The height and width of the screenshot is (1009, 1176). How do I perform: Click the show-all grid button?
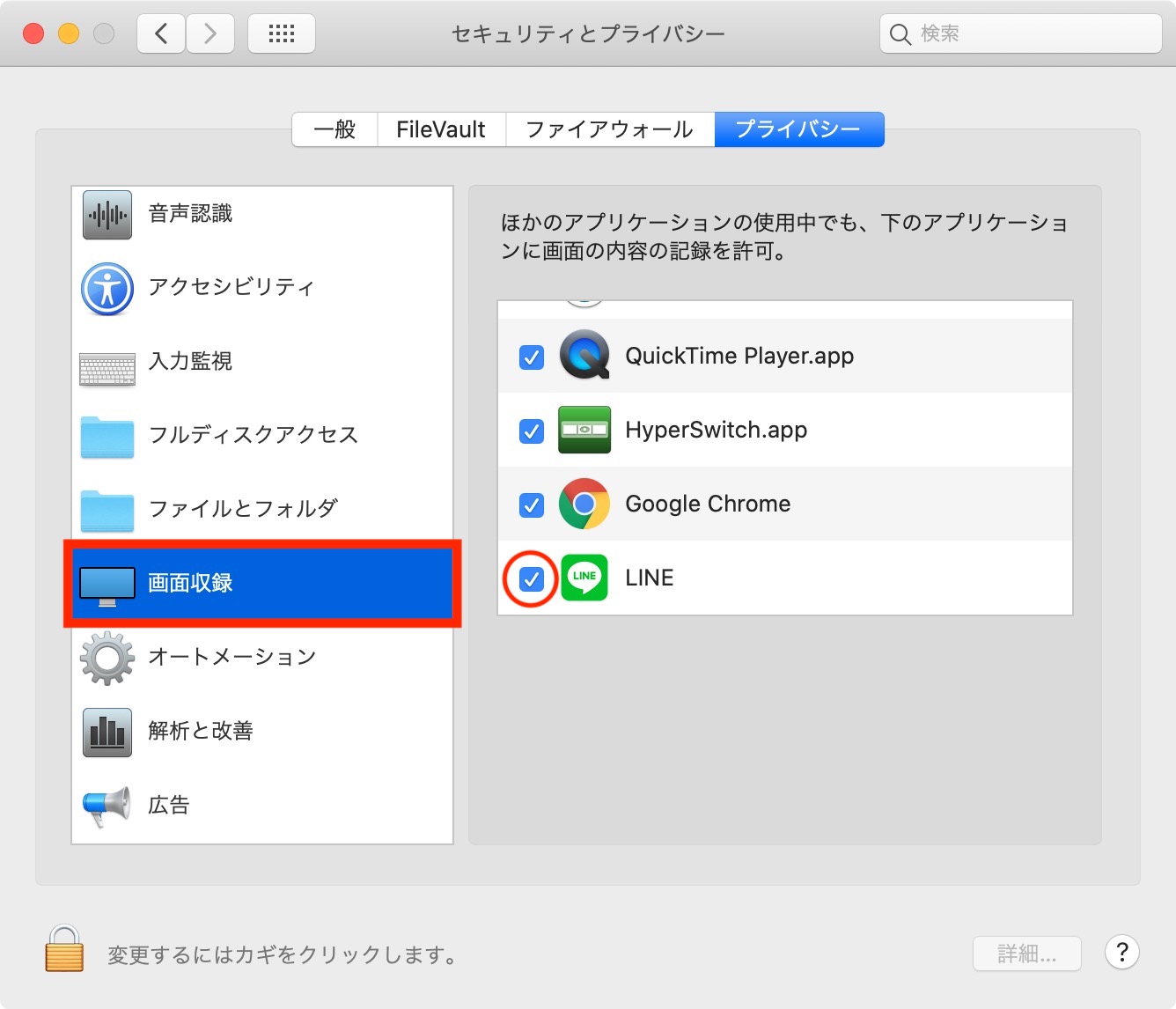tap(281, 34)
